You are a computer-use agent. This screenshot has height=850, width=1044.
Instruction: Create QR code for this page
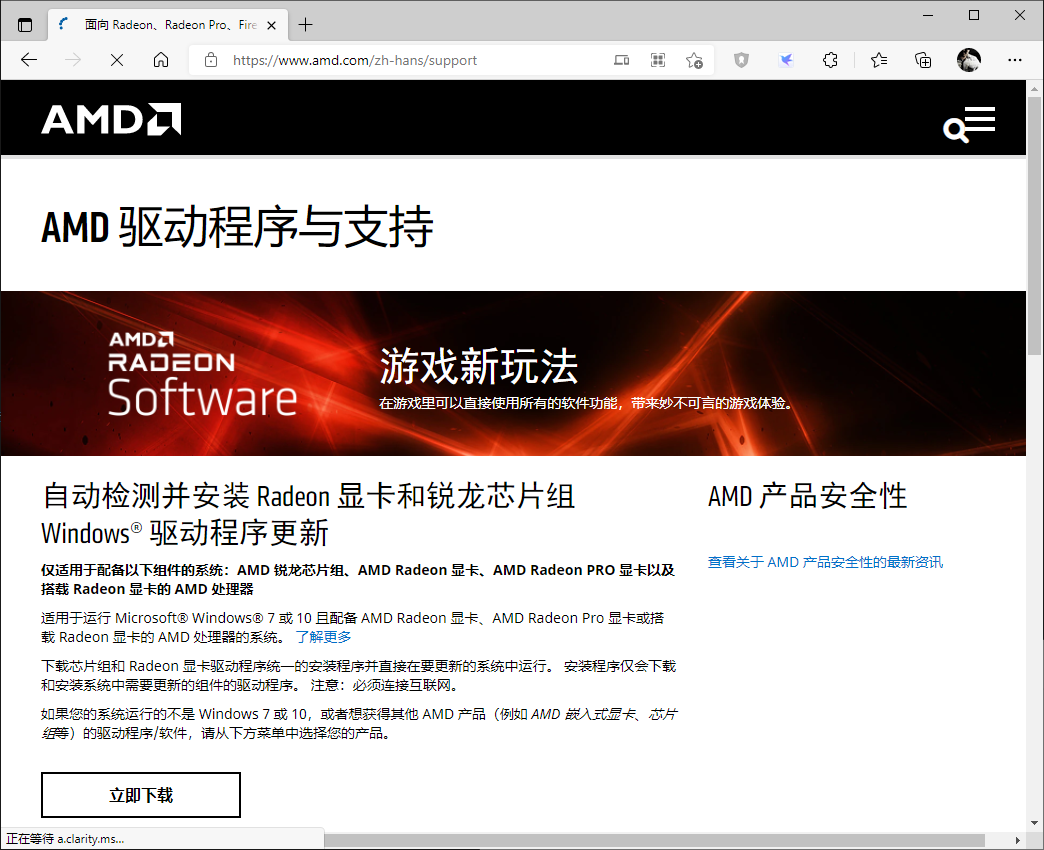658,61
